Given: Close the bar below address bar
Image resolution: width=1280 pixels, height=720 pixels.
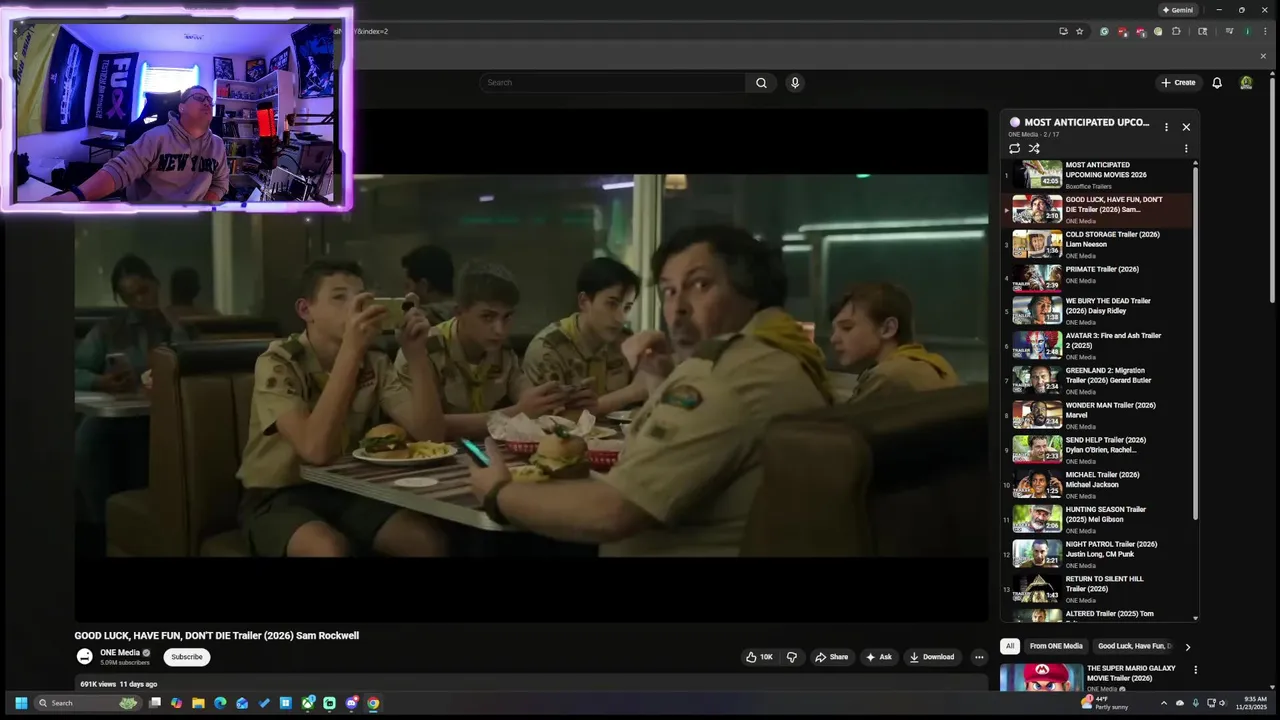Looking at the screenshot, I should pyautogui.click(x=1263, y=56).
